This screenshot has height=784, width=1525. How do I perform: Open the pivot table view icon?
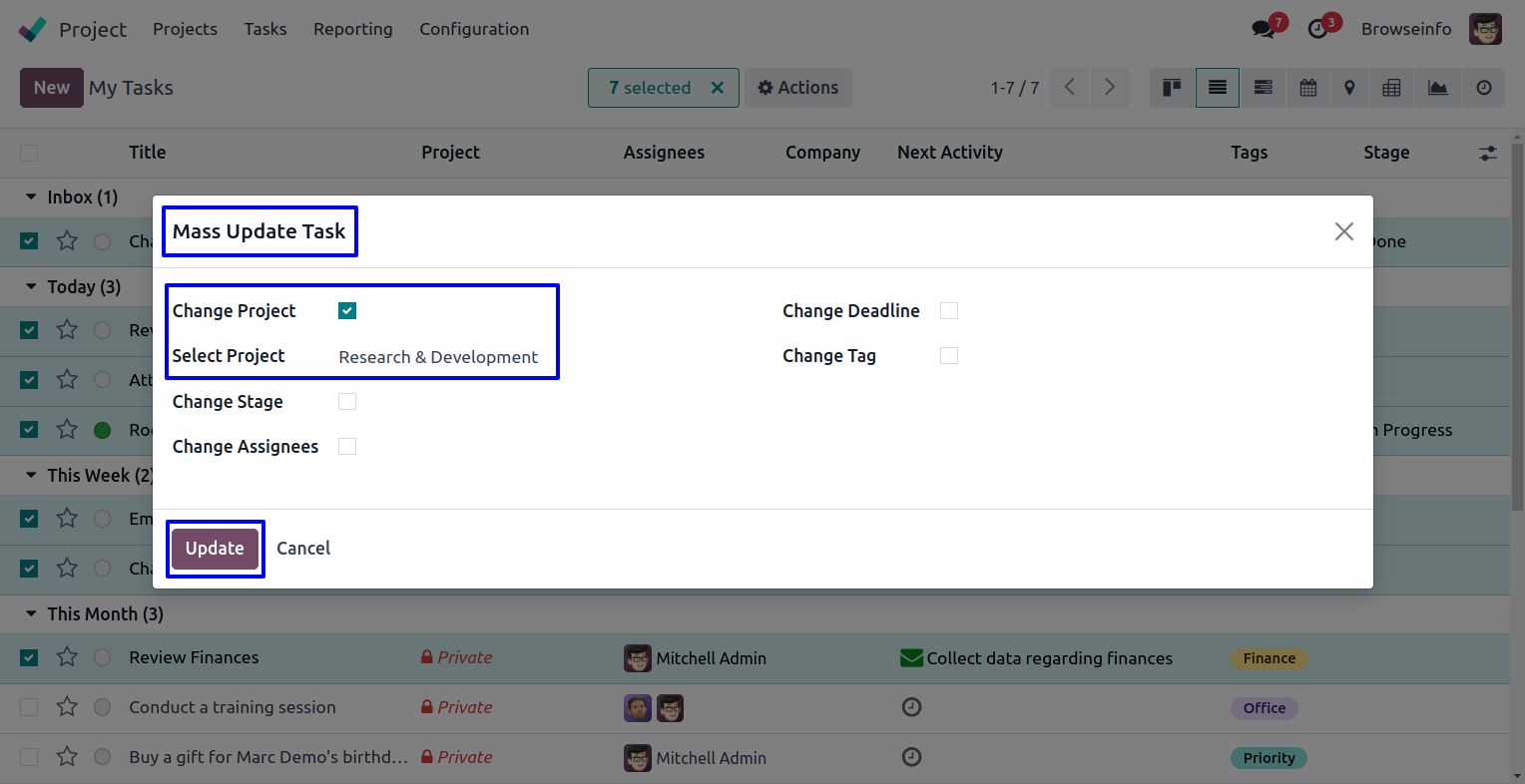[1391, 88]
